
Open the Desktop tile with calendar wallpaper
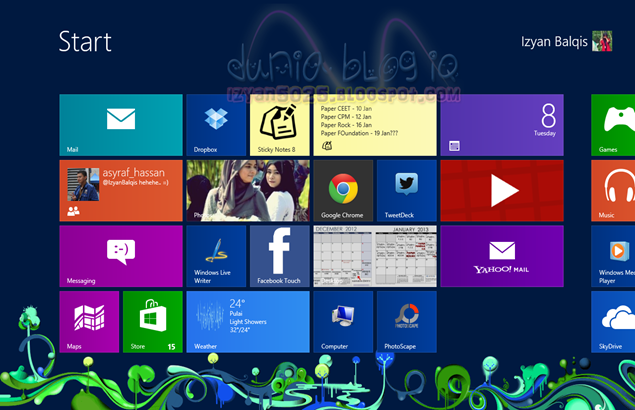pyautogui.click(x=375, y=256)
